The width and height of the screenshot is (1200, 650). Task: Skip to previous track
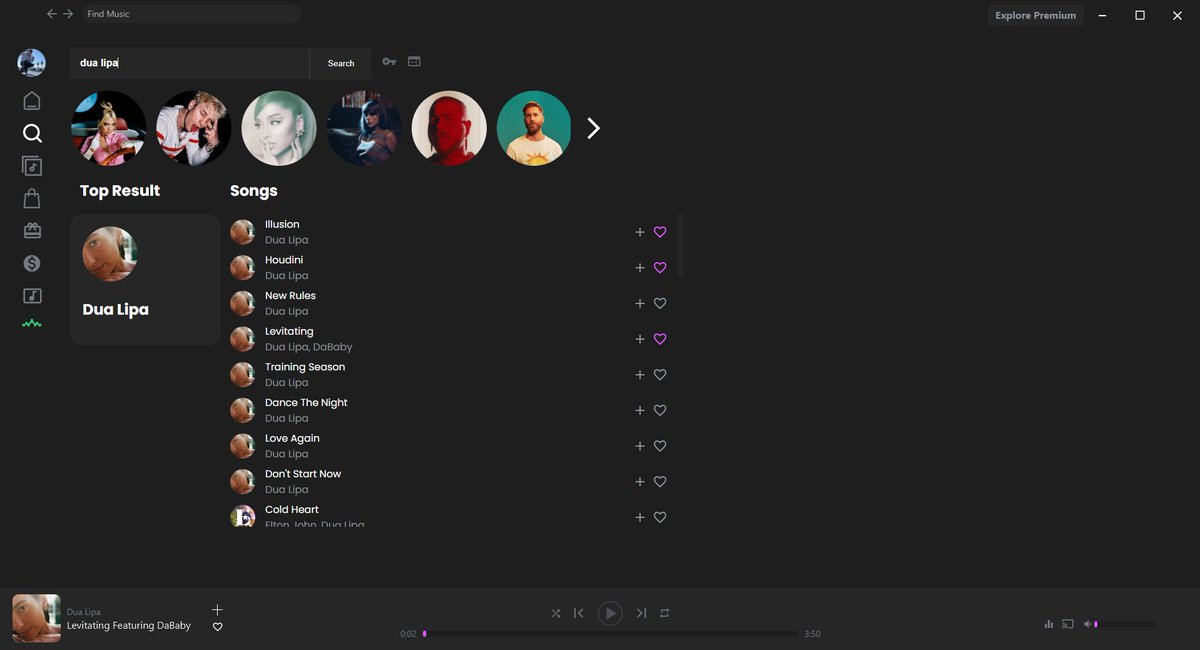[x=579, y=613]
